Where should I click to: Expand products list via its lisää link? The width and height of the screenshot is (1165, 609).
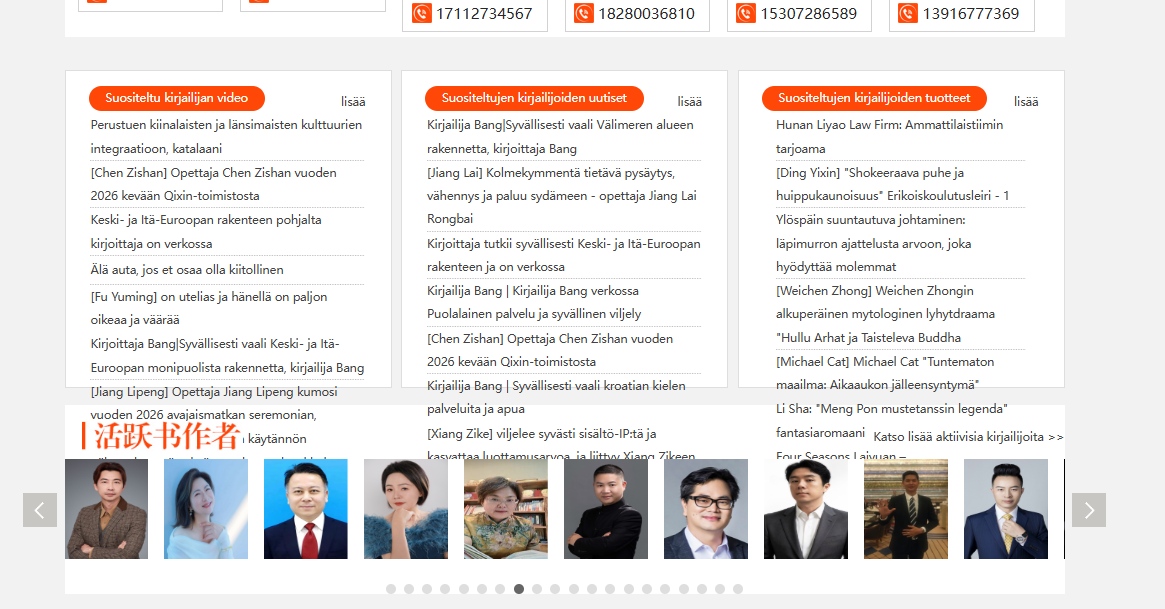click(x=1026, y=102)
